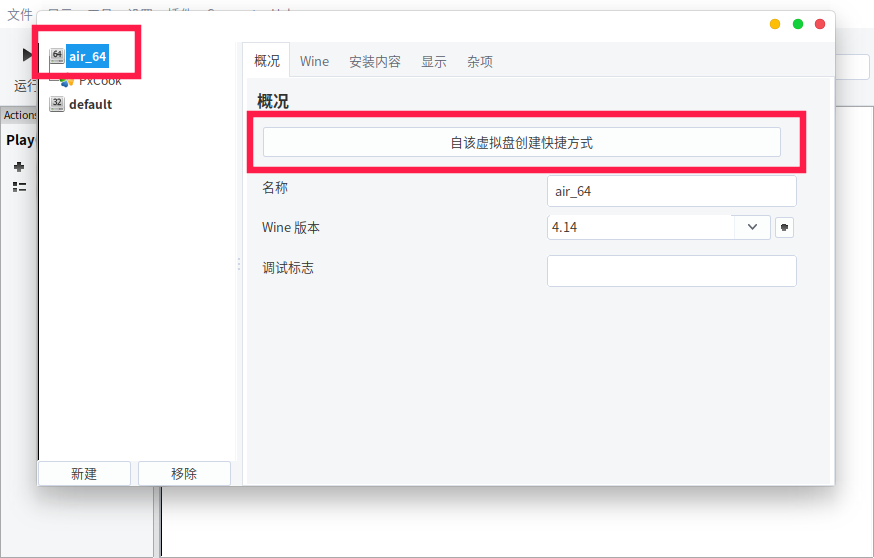Viewport: 874px width, 558px height.
Task: Select the air_64 virtual drive icon
Action: tap(57, 56)
